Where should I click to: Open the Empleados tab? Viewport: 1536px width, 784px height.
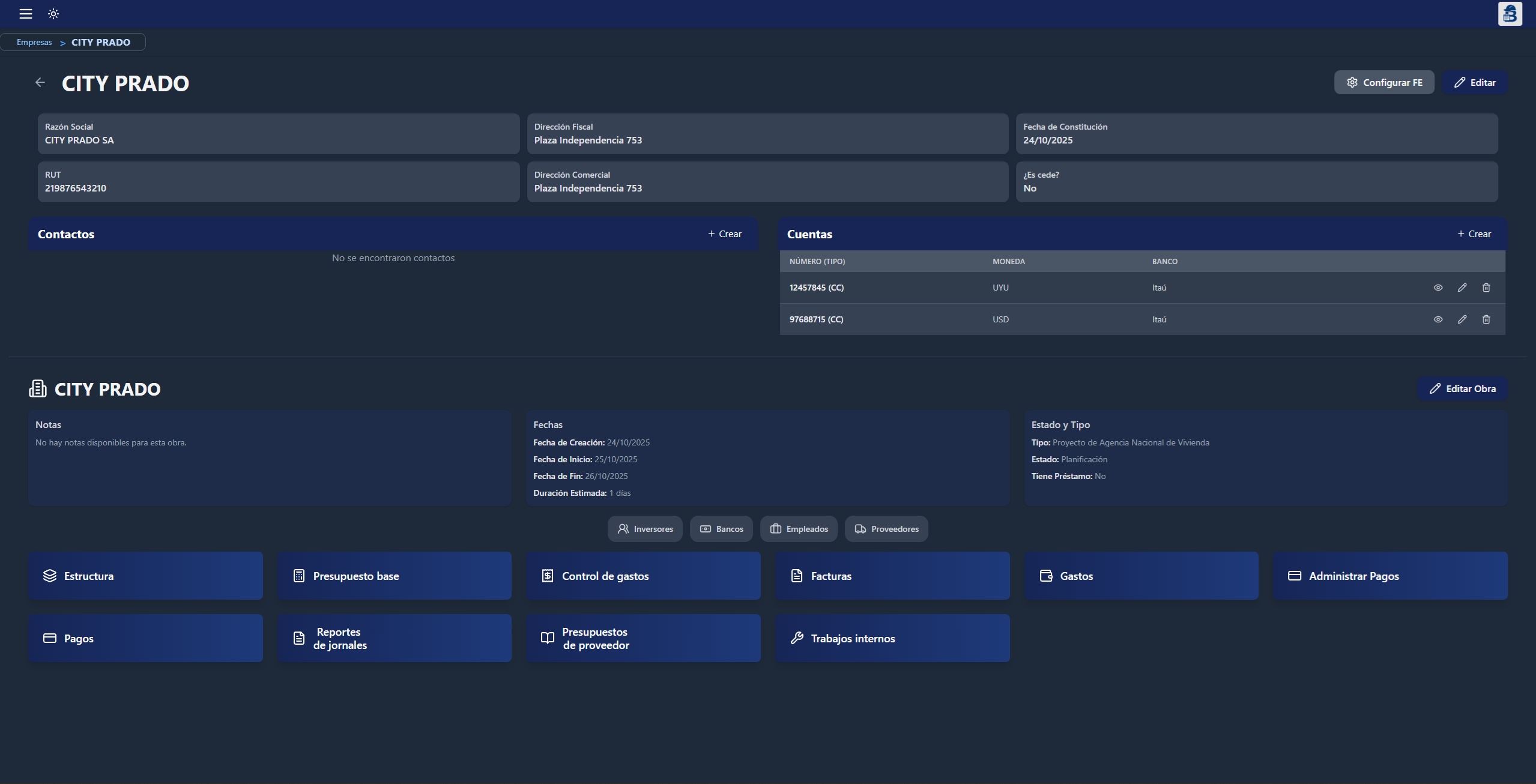[x=799, y=529]
